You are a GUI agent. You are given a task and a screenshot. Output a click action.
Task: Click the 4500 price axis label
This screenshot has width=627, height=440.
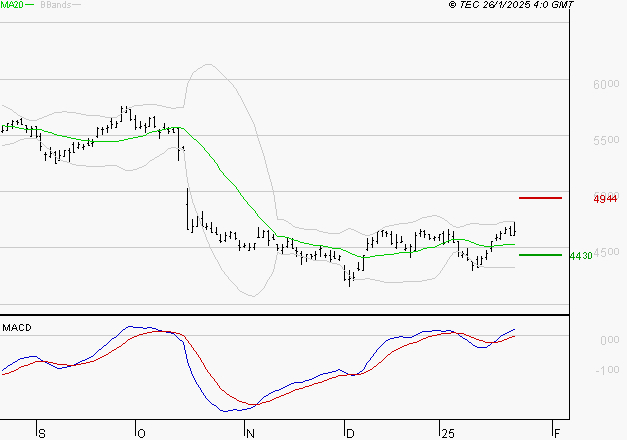point(606,252)
